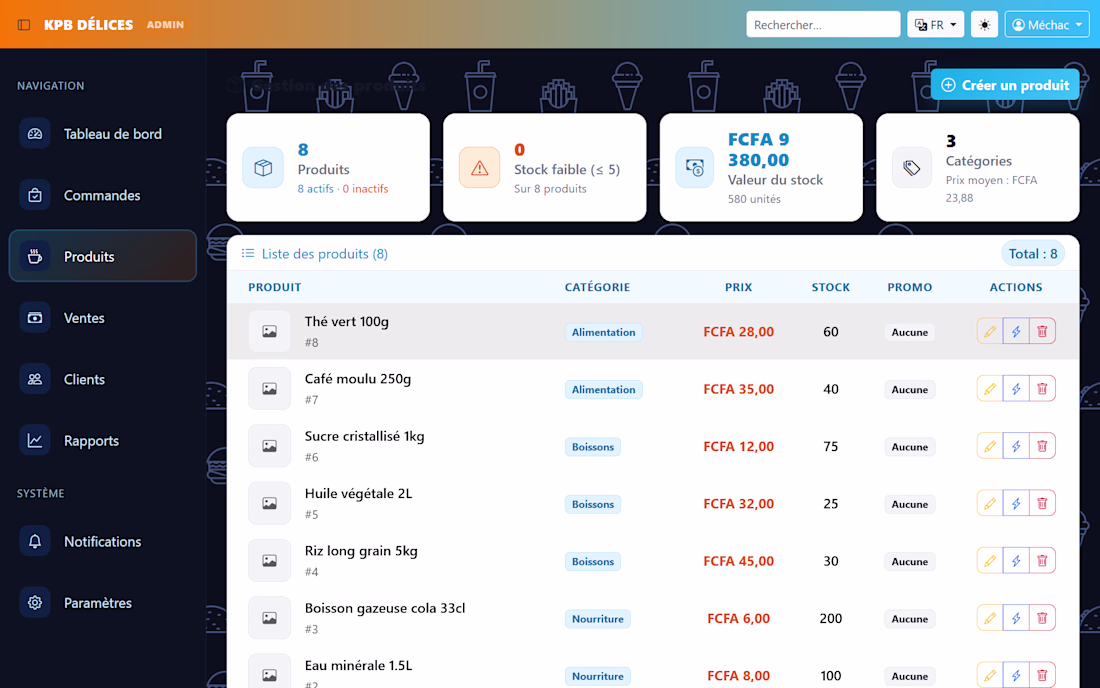The image size is (1100, 688).
Task: Click the 0 inactifs text
Action: point(365,189)
